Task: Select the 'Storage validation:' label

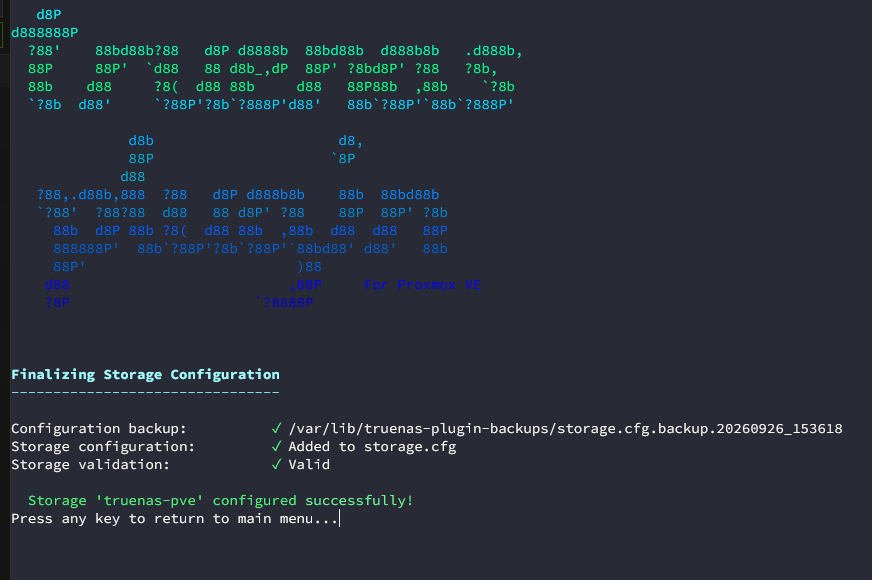Action: coord(90,464)
